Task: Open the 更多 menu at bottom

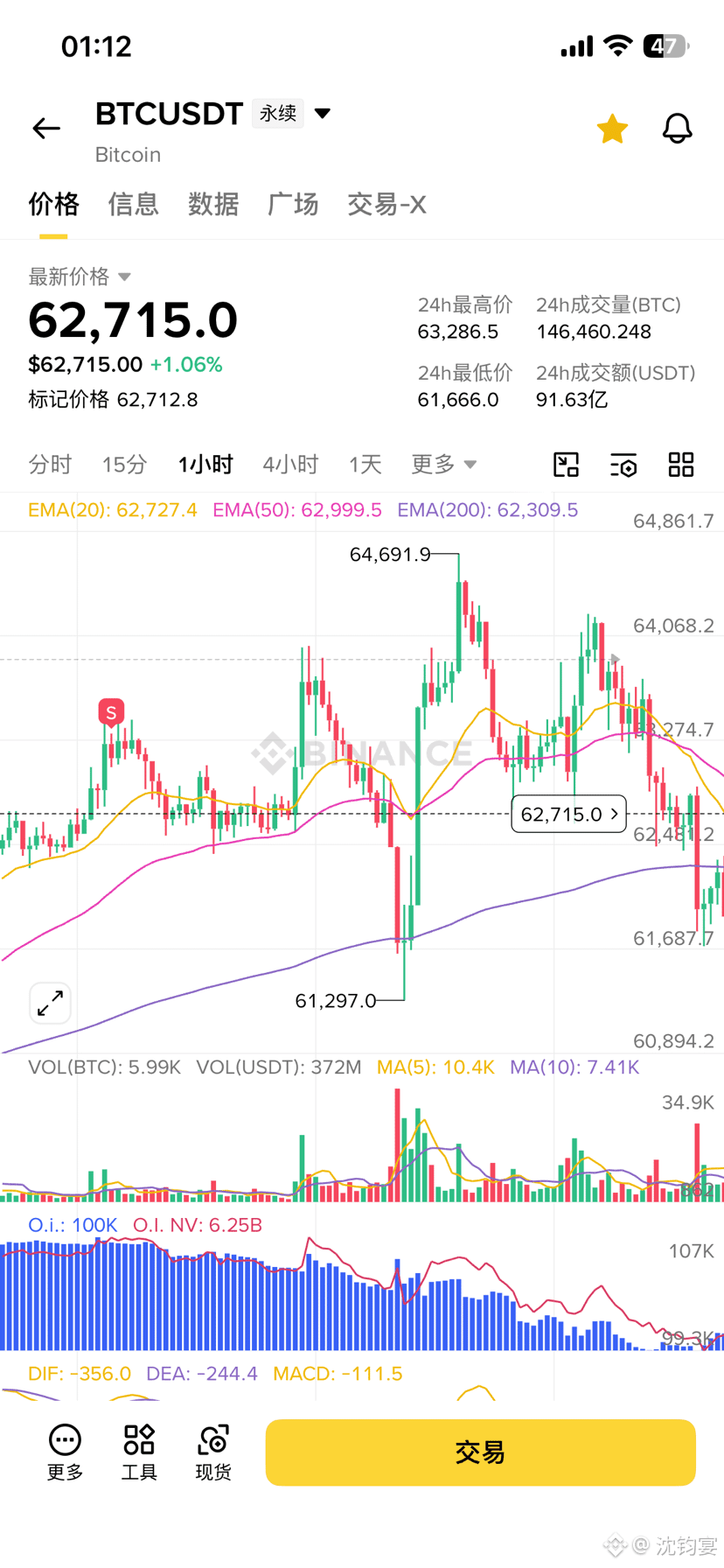Action: [65, 1452]
